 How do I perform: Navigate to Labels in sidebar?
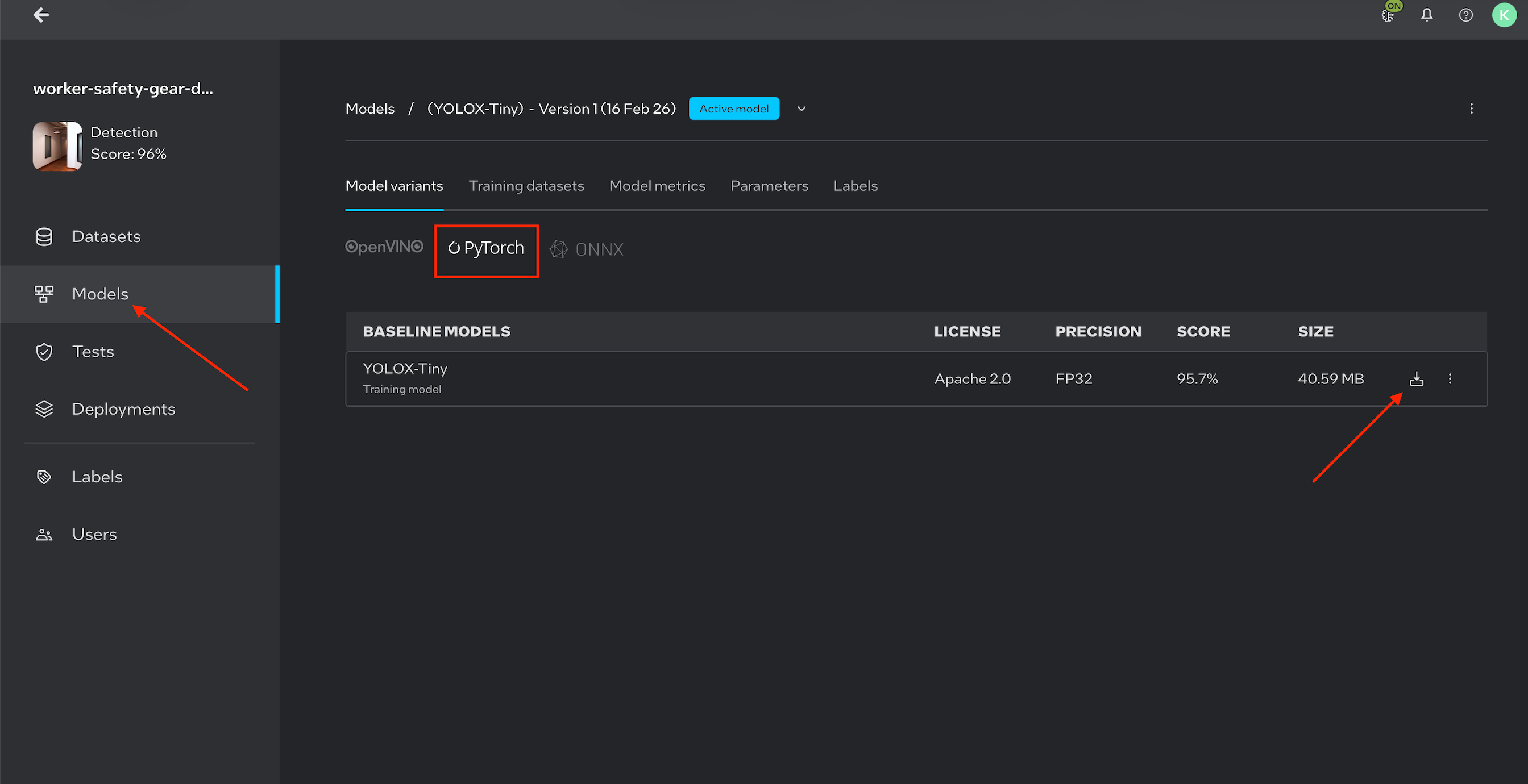coord(97,477)
